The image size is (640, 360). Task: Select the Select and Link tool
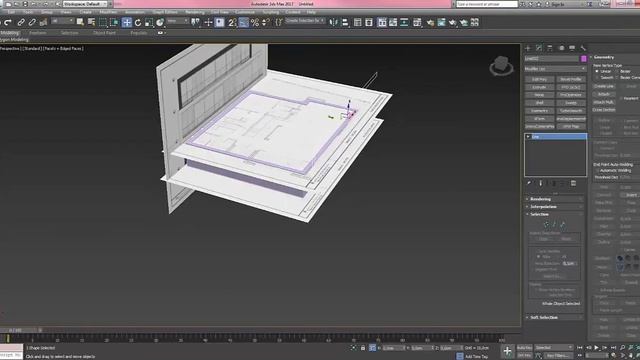click(x=21, y=22)
